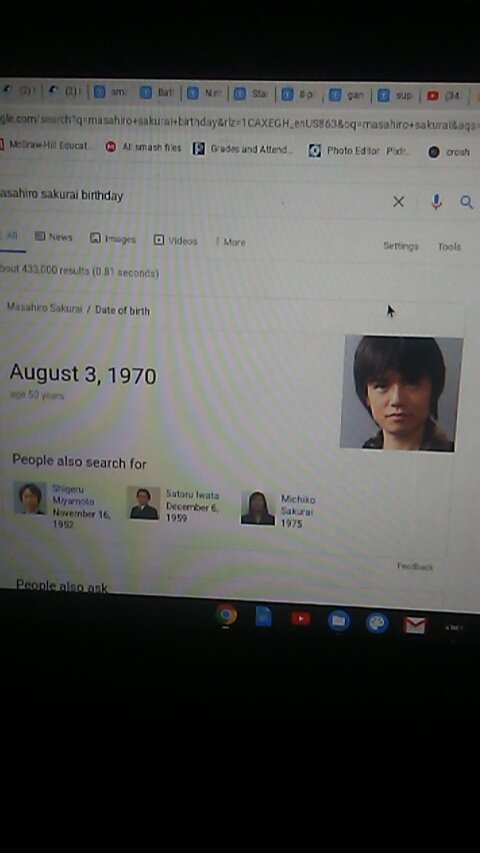Click the magnifying glass search icon
This screenshot has height=853, width=480.
tap(466, 202)
